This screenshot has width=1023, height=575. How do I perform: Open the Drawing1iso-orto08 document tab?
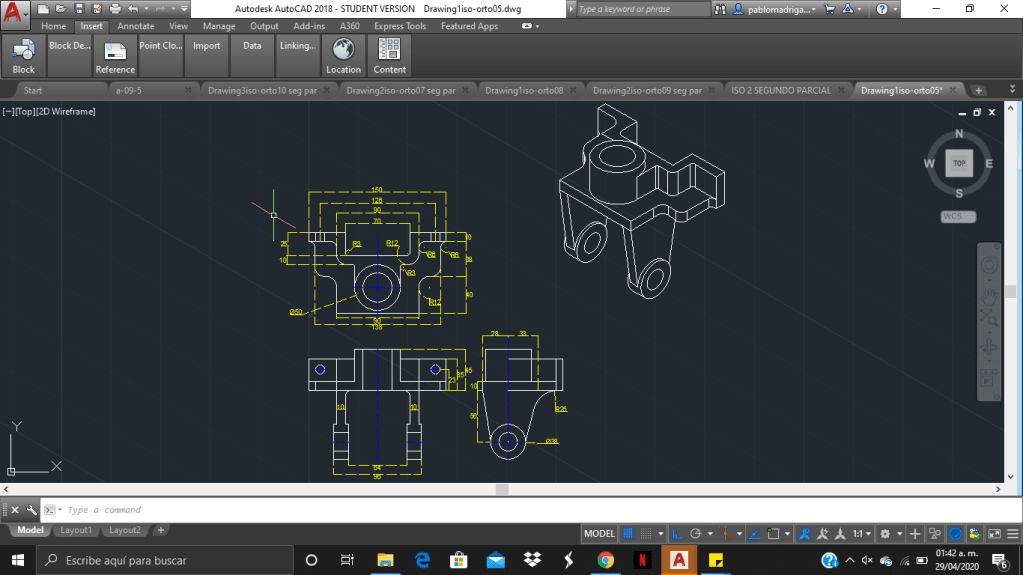click(x=524, y=90)
